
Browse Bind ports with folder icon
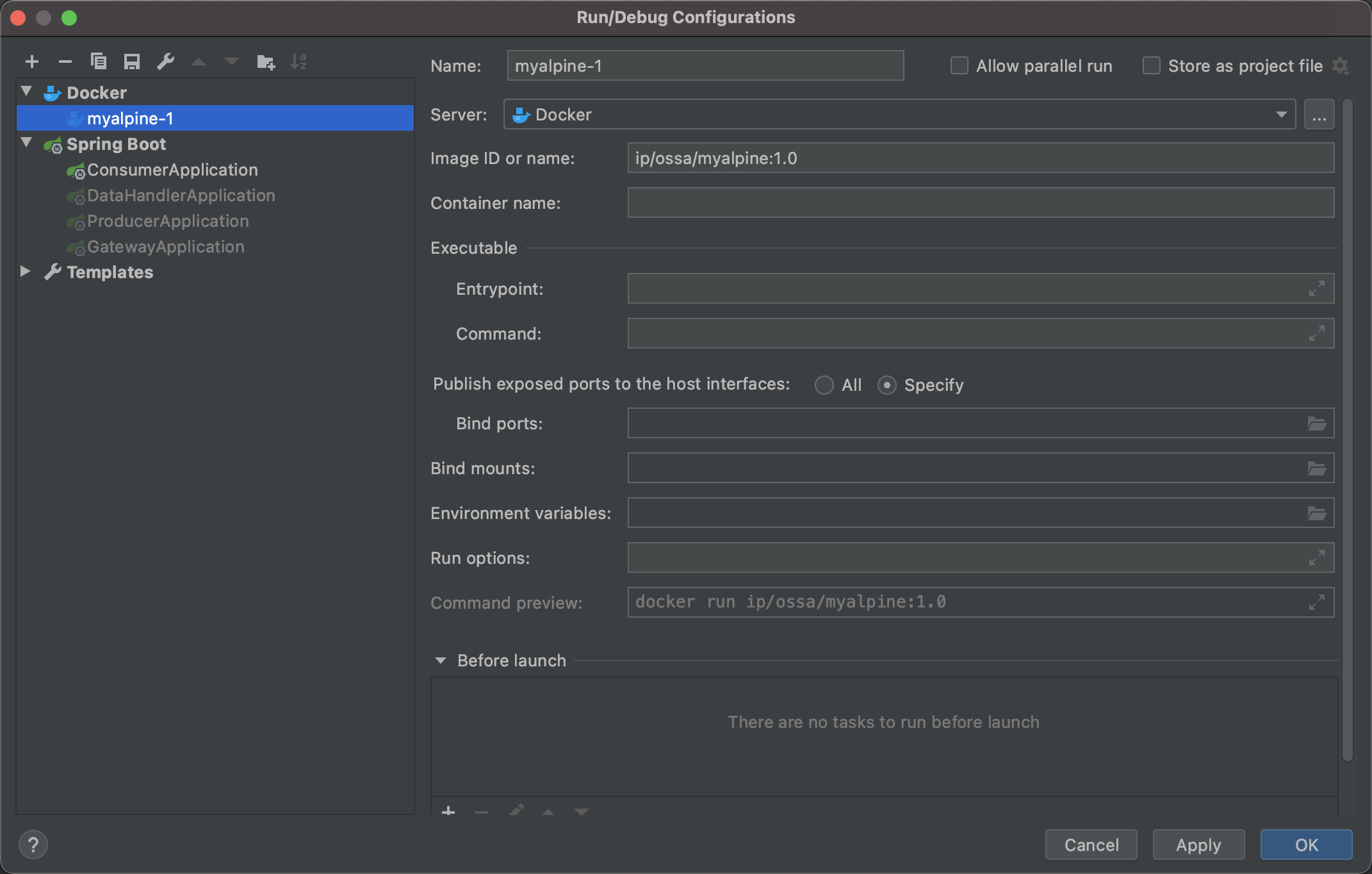(x=1317, y=424)
